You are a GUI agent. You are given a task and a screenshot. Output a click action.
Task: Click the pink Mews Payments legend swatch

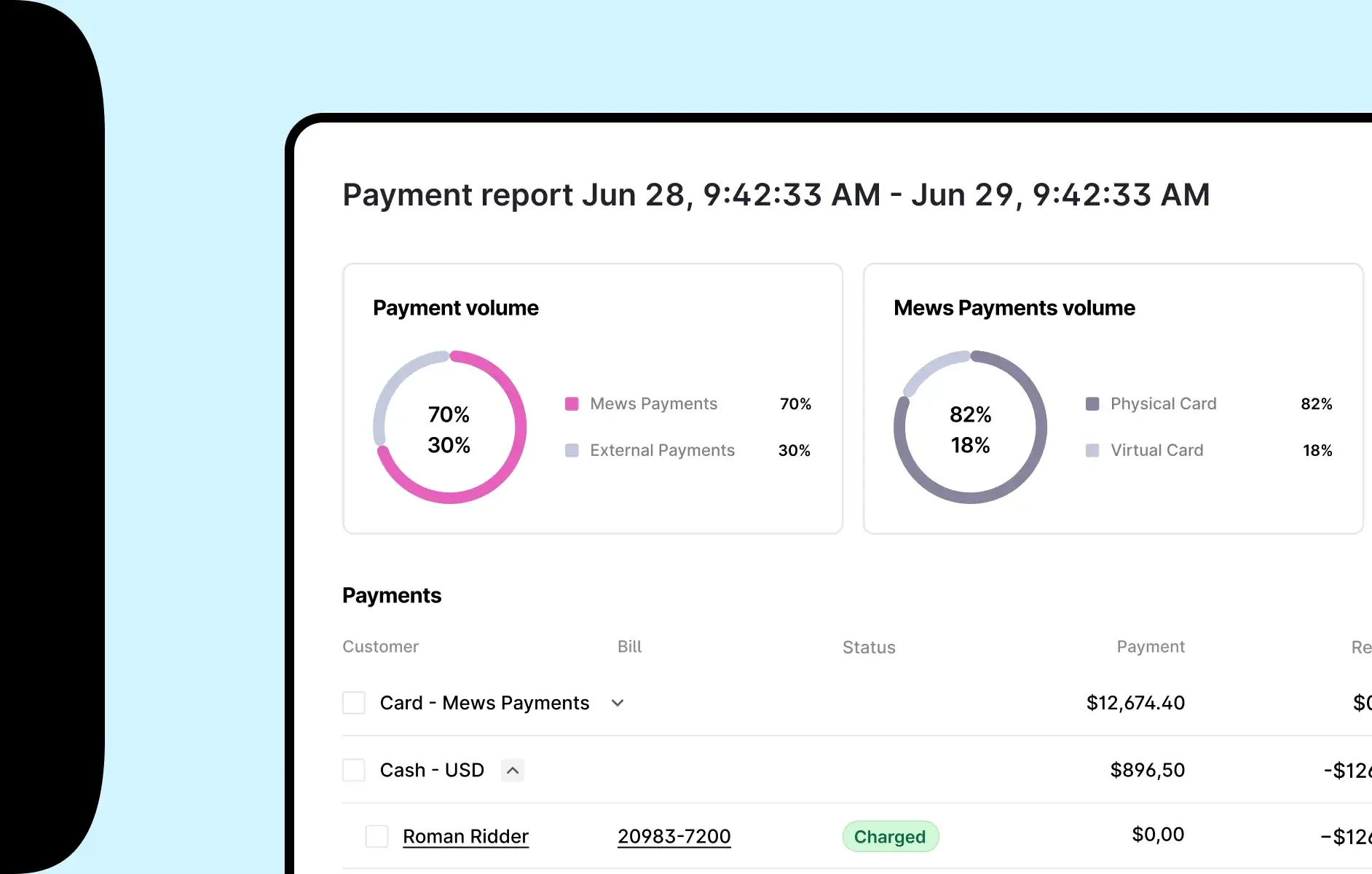tap(572, 403)
